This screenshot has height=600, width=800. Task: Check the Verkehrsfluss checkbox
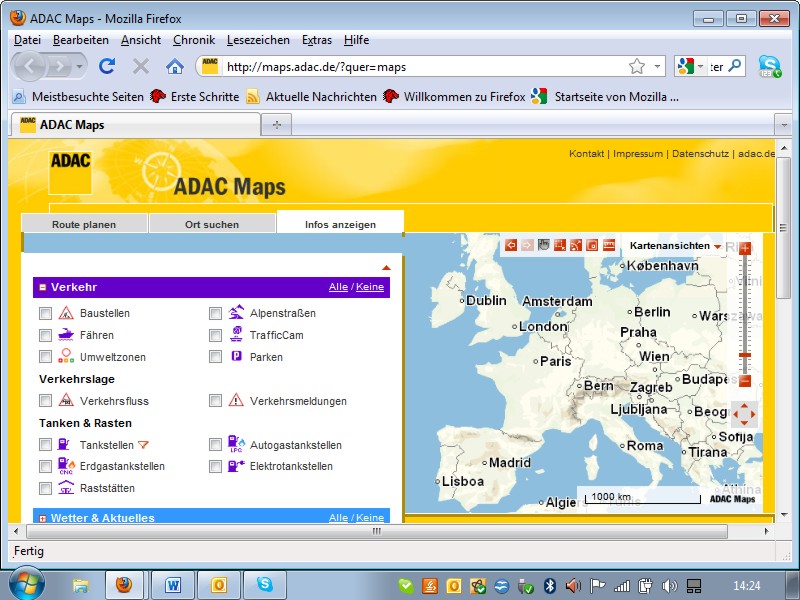45,401
